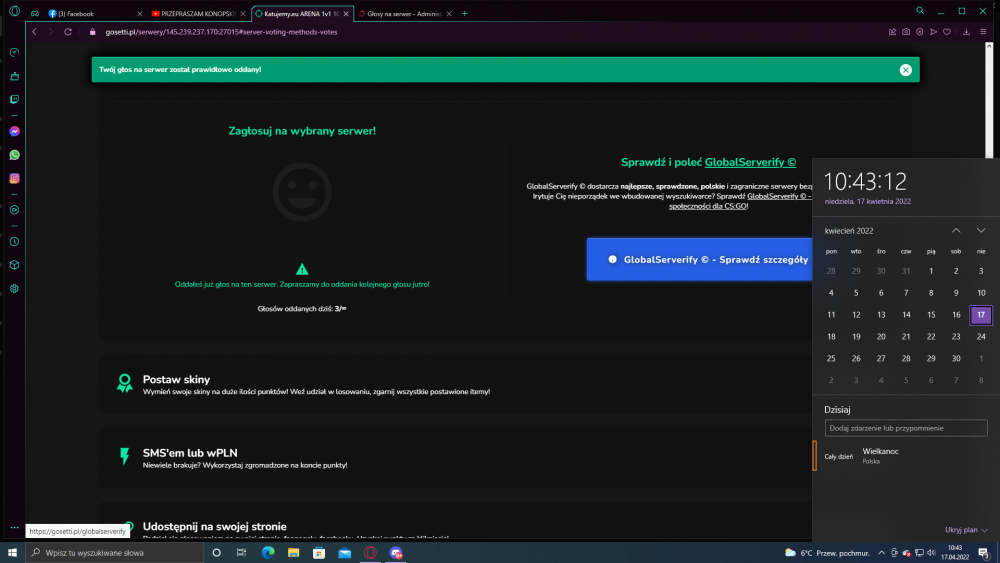Open History clock icon in sidebar
Screen dimensions: 1000x563
point(15,242)
